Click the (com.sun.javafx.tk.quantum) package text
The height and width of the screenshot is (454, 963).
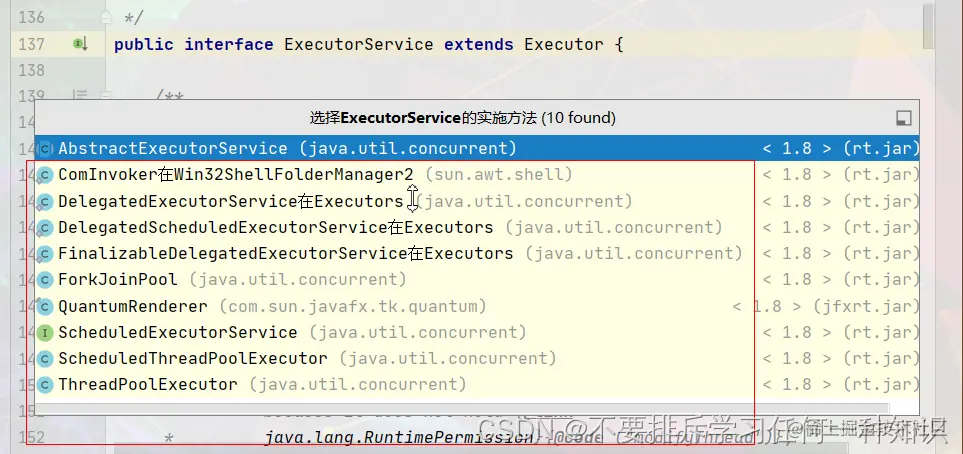(x=353, y=307)
